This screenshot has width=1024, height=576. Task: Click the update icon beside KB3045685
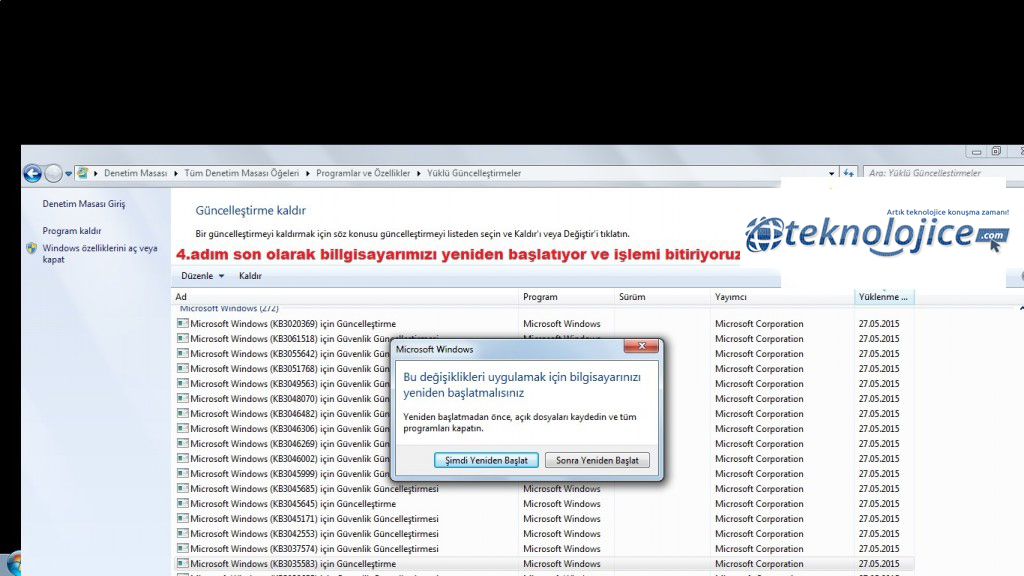pyautogui.click(x=183, y=488)
